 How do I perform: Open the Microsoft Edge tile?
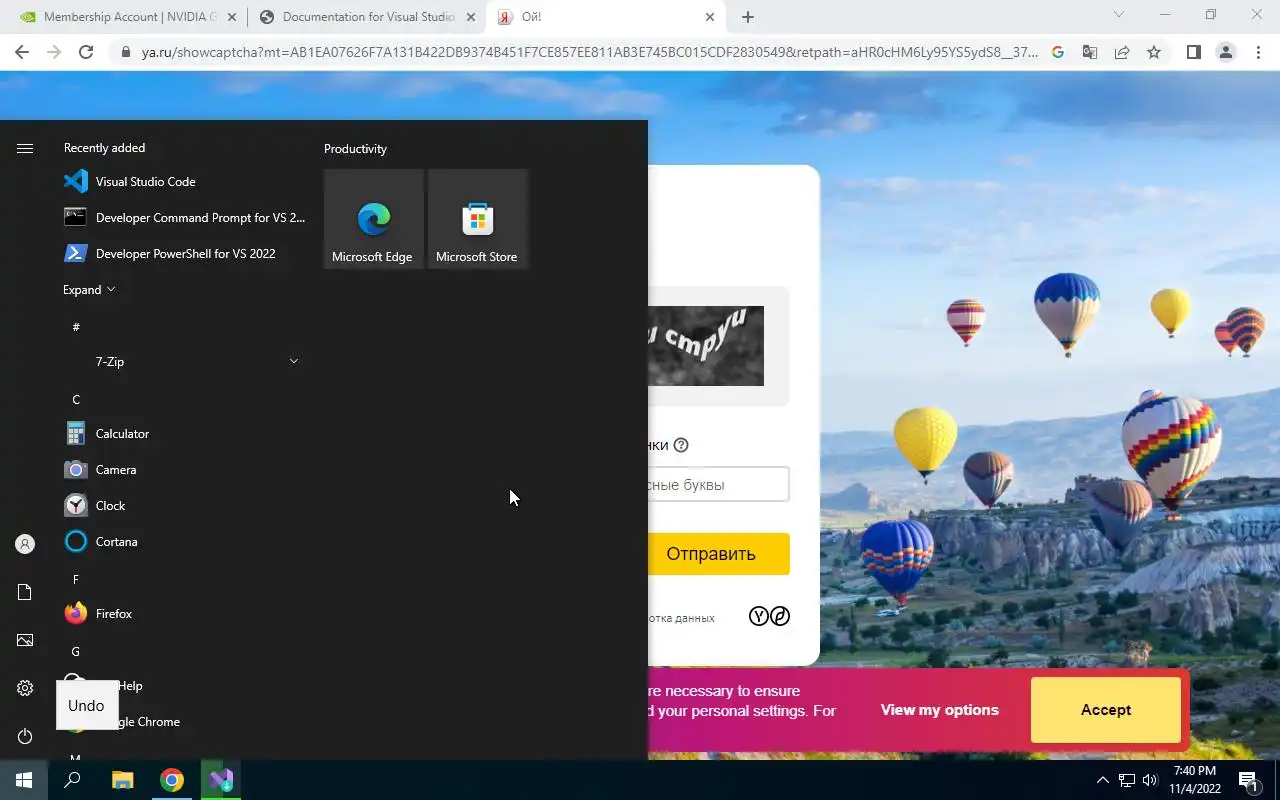click(373, 218)
